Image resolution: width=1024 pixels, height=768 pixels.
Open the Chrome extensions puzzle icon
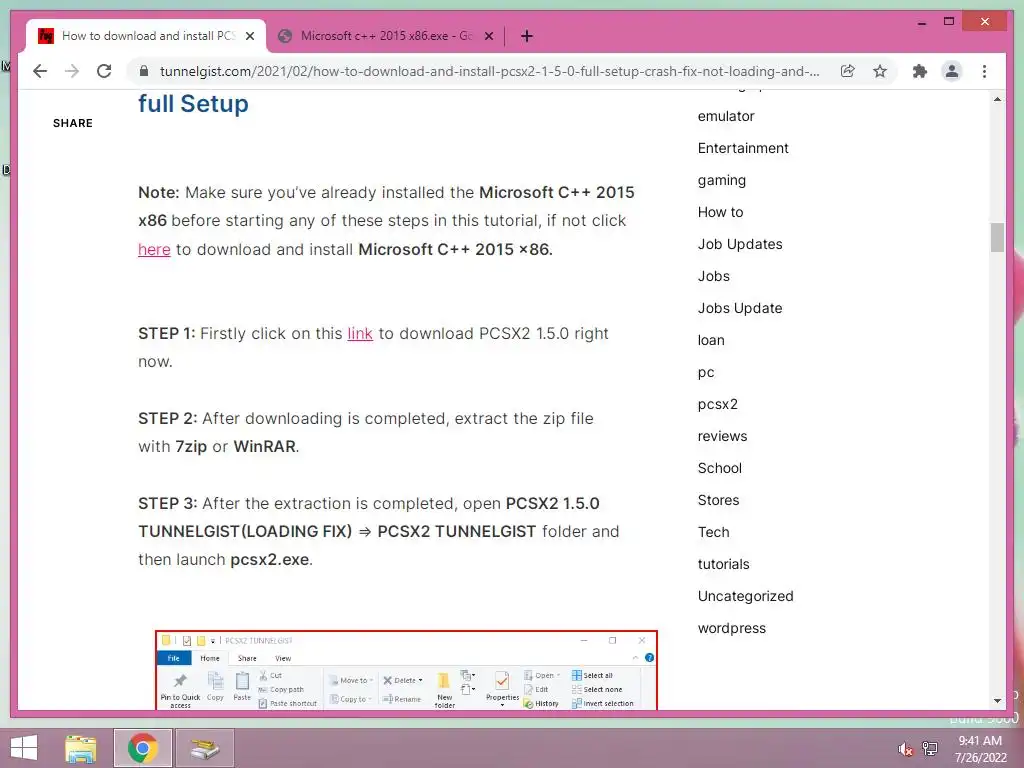coord(920,71)
